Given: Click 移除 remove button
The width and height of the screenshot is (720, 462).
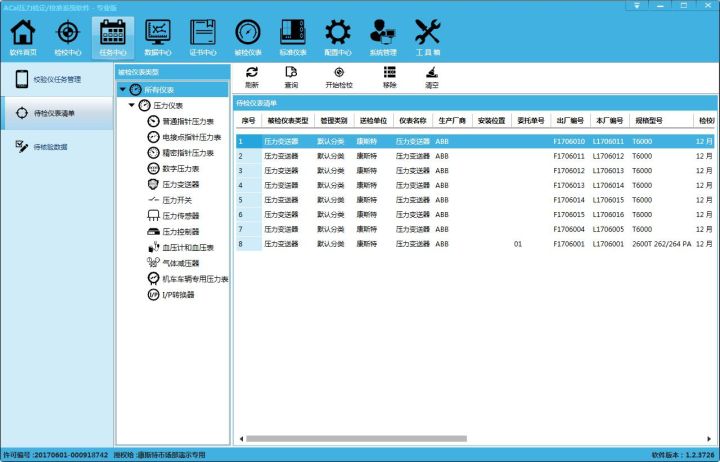Looking at the screenshot, I should [x=389, y=77].
